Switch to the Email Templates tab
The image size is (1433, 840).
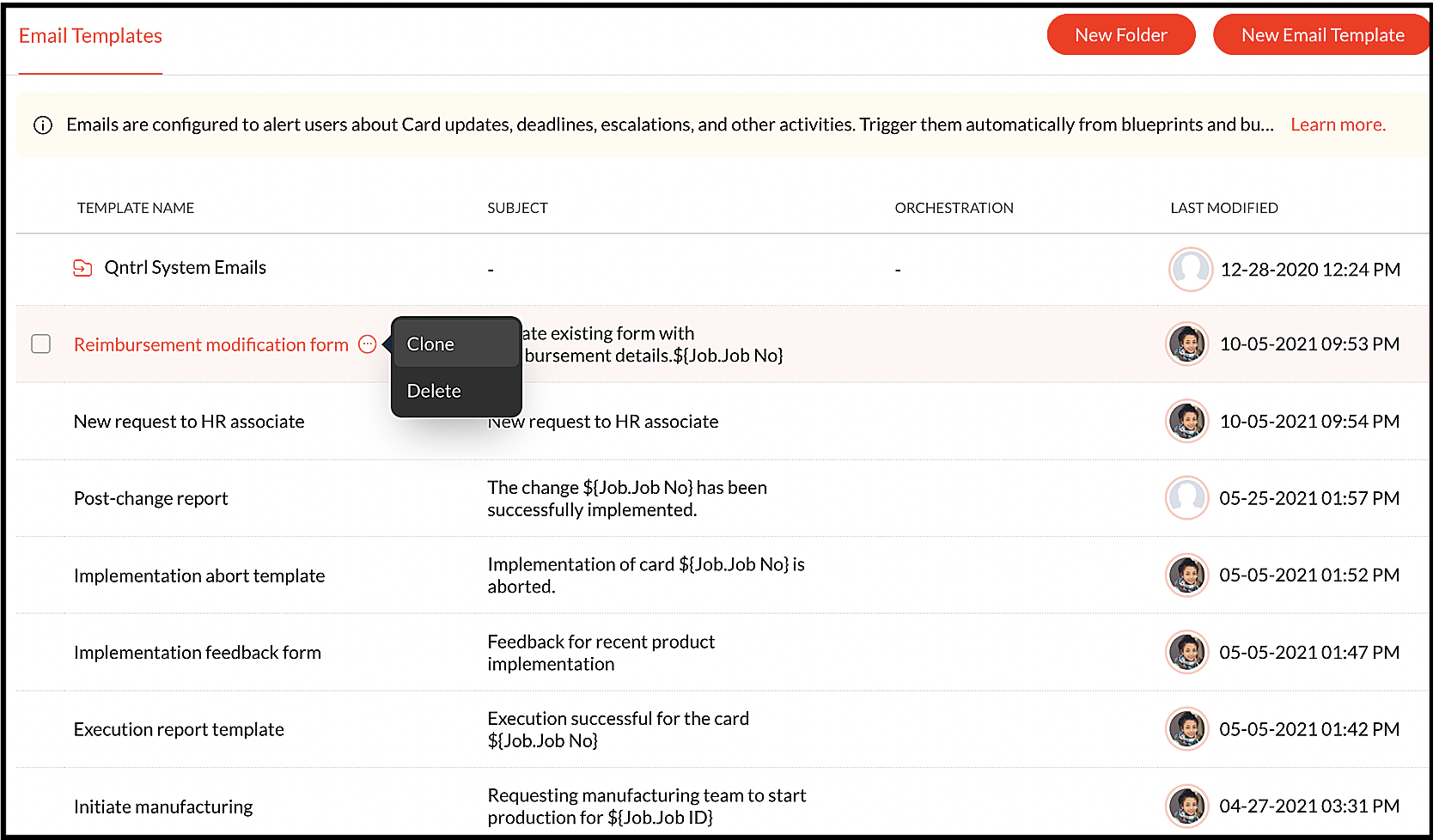pyautogui.click(x=90, y=35)
